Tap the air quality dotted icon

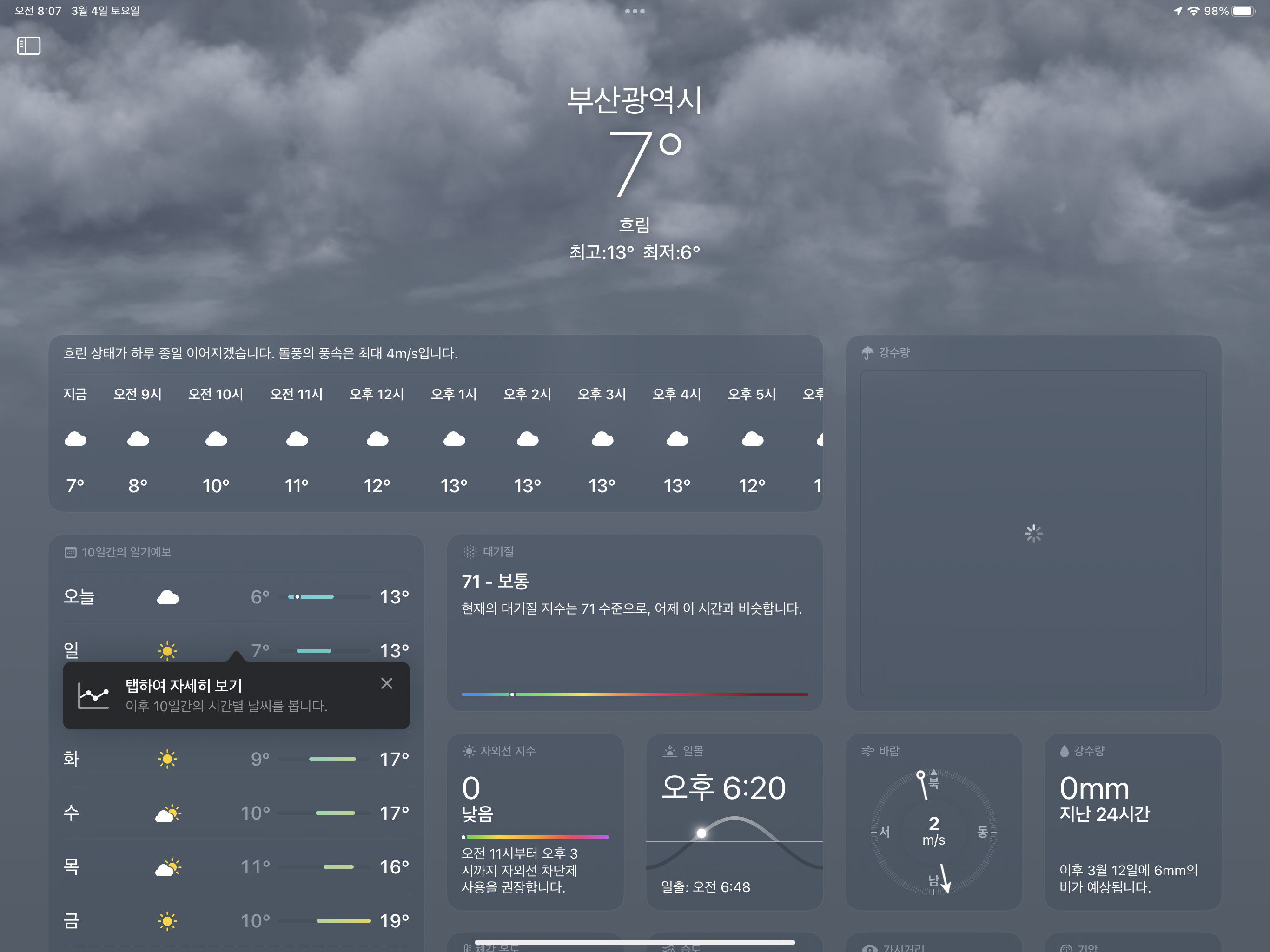tap(470, 552)
